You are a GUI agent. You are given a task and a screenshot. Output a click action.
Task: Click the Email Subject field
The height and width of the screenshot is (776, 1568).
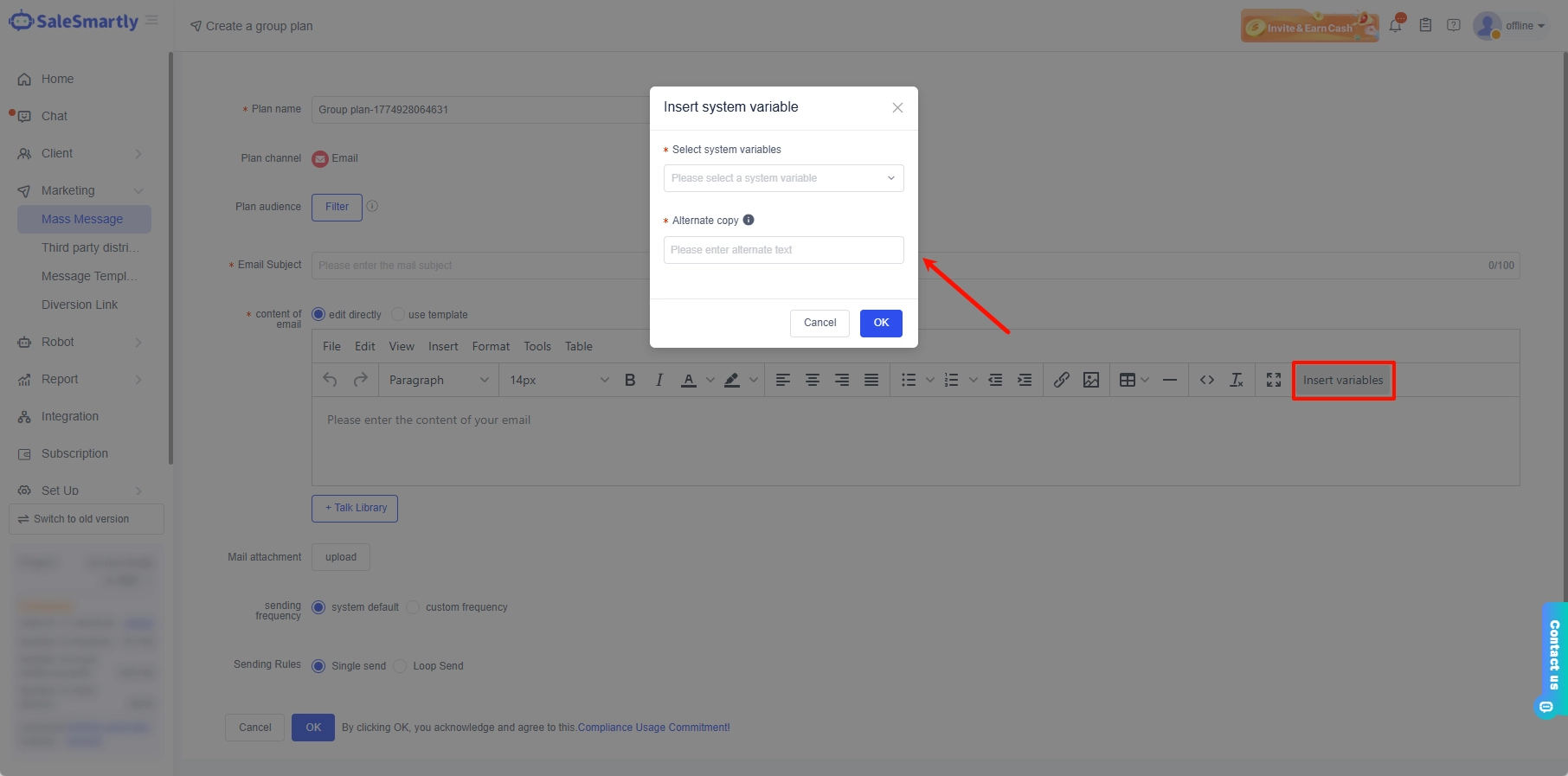(x=916, y=266)
